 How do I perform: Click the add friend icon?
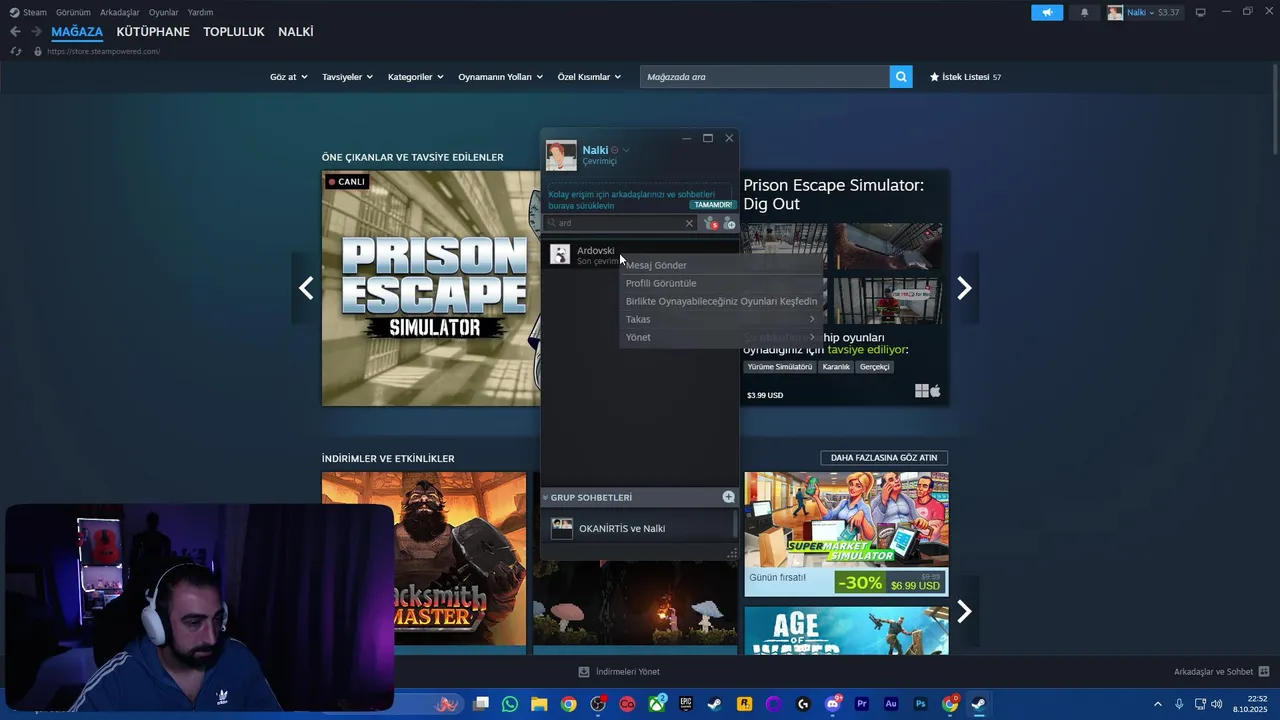pos(729,223)
